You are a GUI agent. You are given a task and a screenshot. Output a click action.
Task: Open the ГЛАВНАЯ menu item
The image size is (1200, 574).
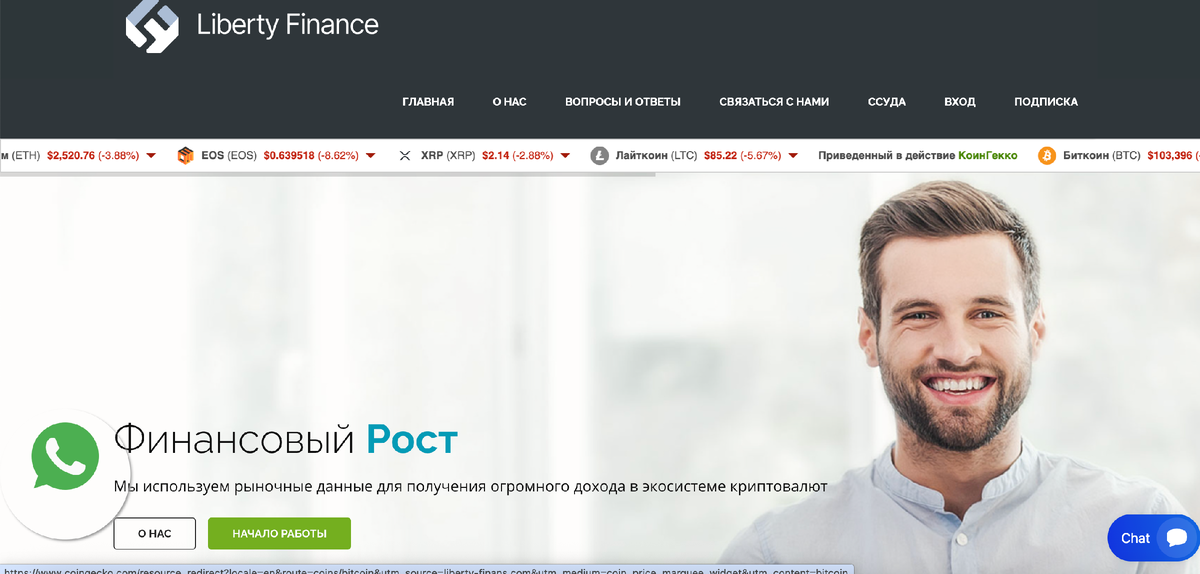[x=428, y=102]
